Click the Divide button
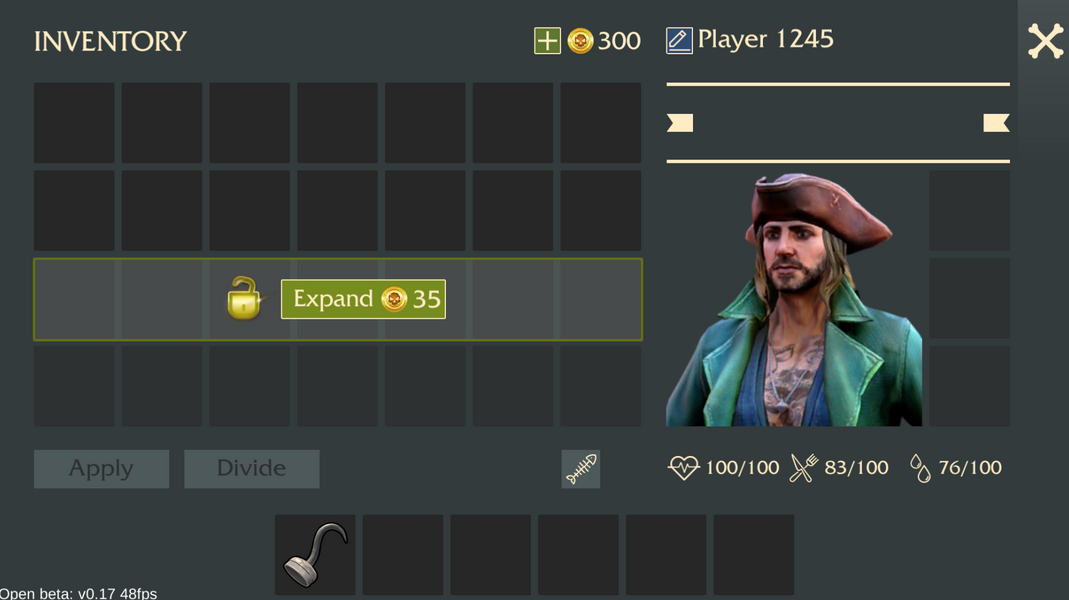This screenshot has height=600, width=1069. [x=252, y=468]
